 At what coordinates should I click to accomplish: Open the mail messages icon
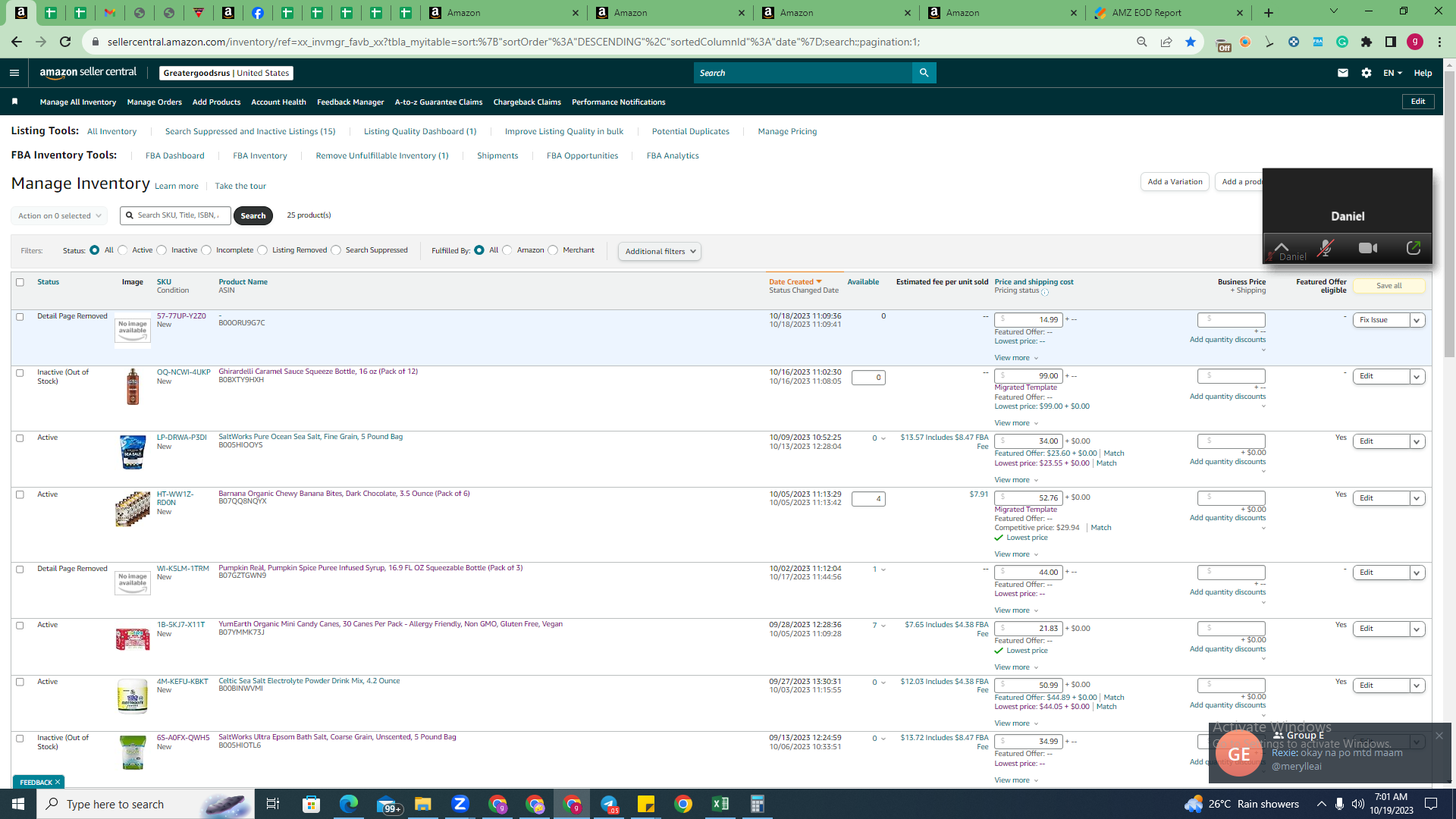[x=1342, y=73]
